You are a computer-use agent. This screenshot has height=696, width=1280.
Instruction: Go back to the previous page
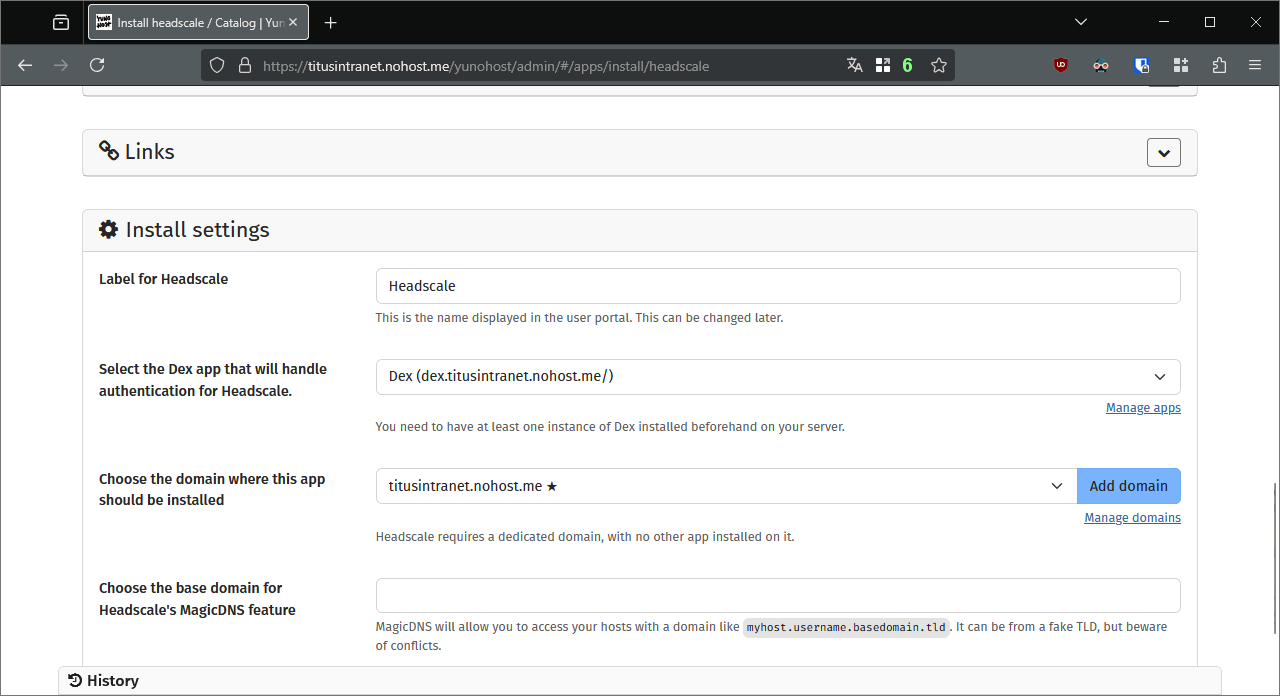tap(25, 65)
